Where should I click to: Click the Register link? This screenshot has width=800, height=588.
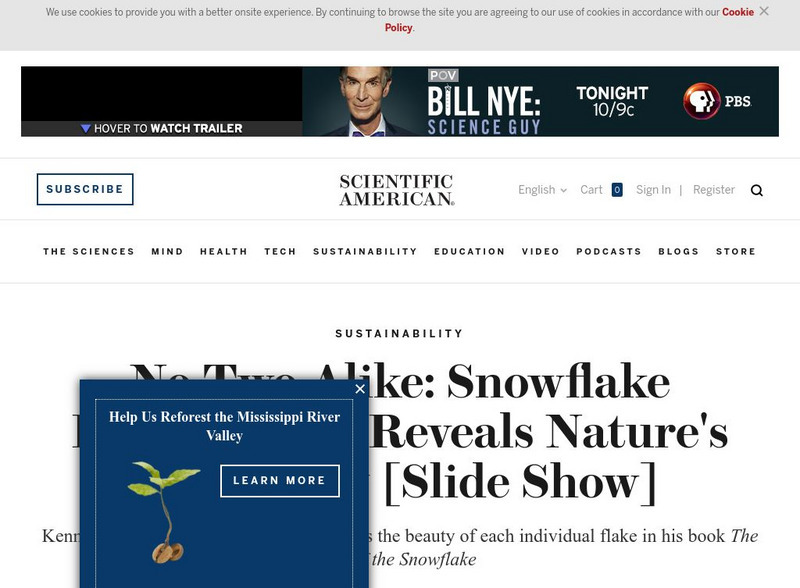coord(714,190)
